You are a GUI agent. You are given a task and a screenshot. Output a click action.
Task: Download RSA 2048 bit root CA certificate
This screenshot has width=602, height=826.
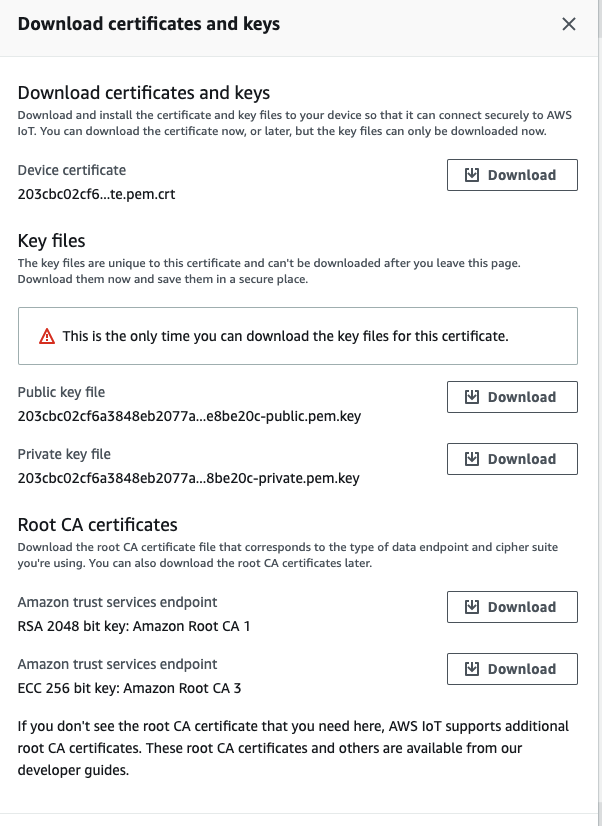pyautogui.click(x=512, y=607)
